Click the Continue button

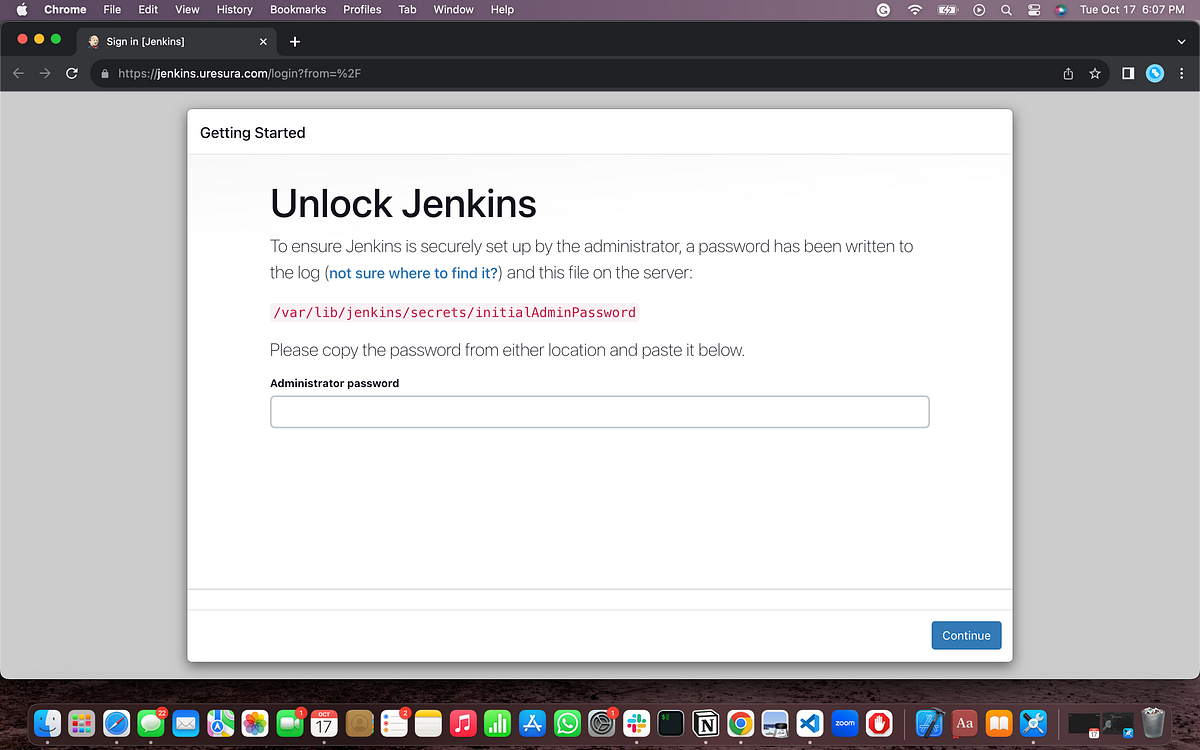point(966,635)
